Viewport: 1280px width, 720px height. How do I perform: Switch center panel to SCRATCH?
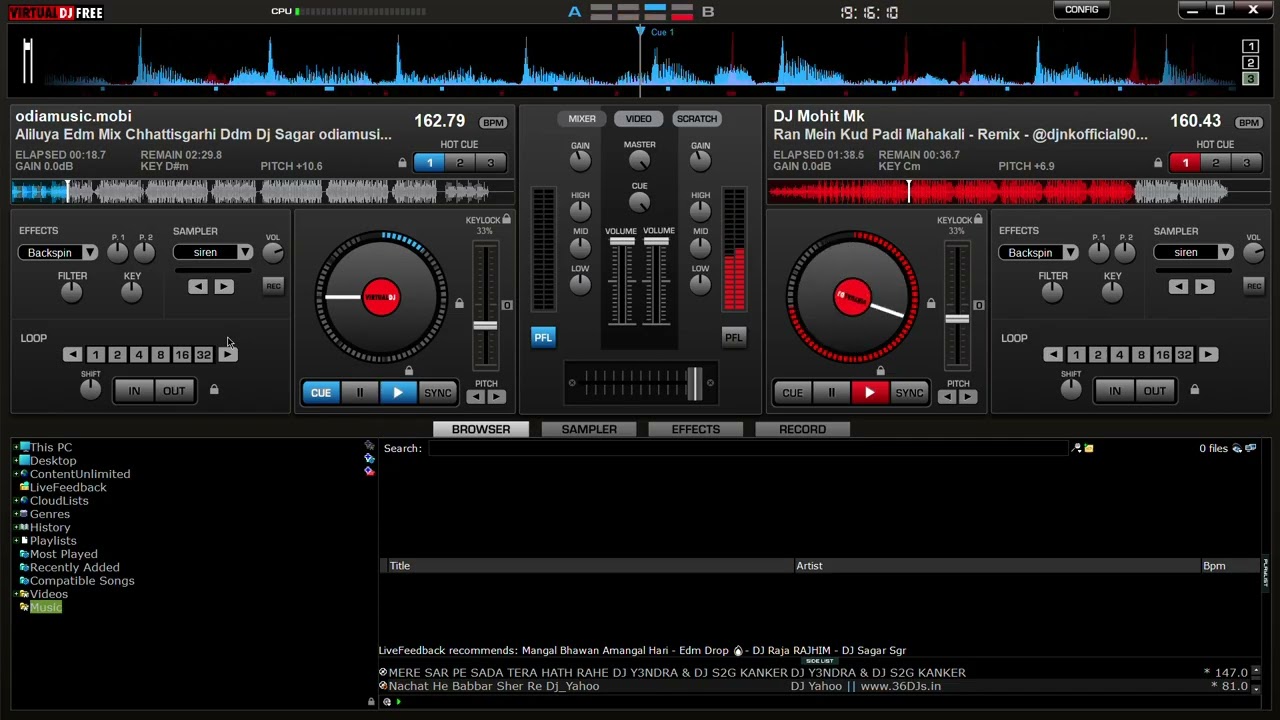697,119
